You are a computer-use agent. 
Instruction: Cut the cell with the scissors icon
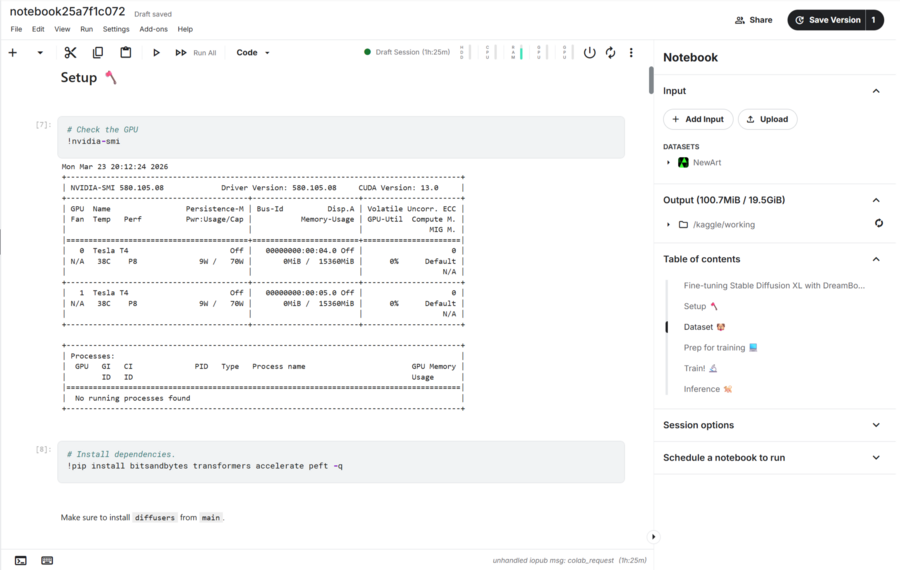point(70,53)
